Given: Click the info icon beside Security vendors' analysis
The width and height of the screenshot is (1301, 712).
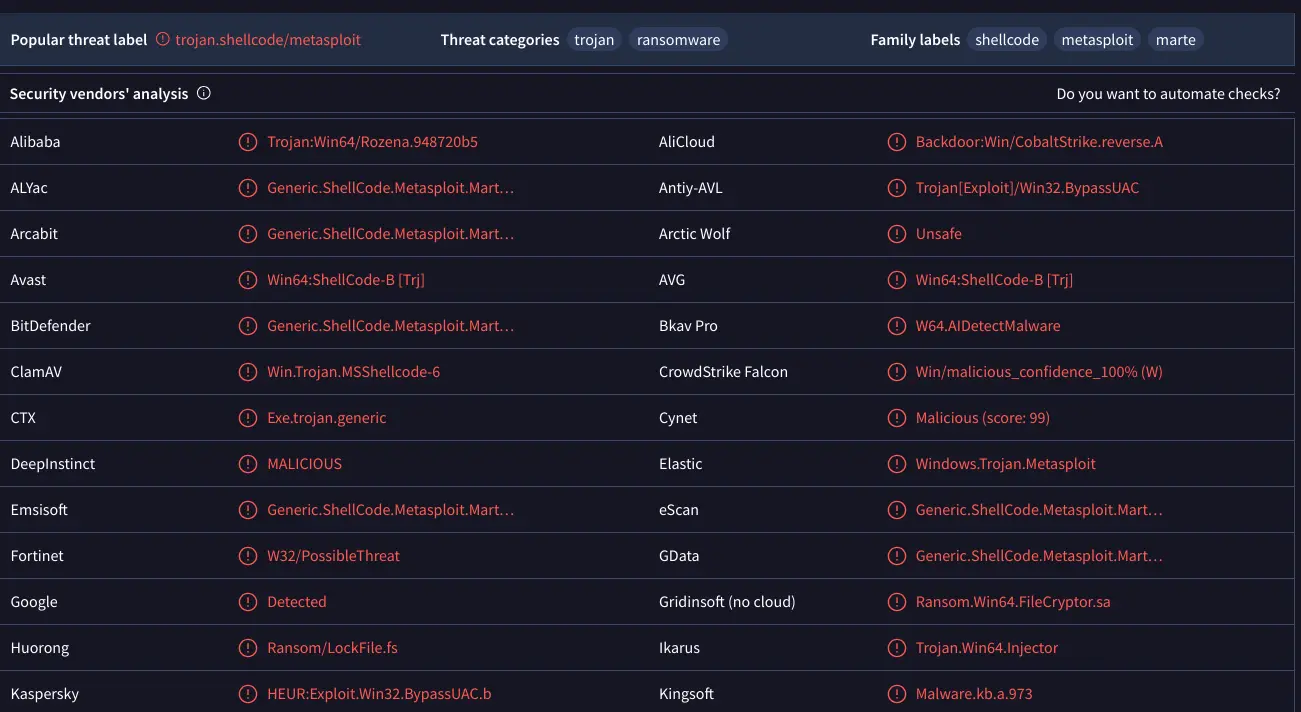Looking at the screenshot, I should click(204, 94).
